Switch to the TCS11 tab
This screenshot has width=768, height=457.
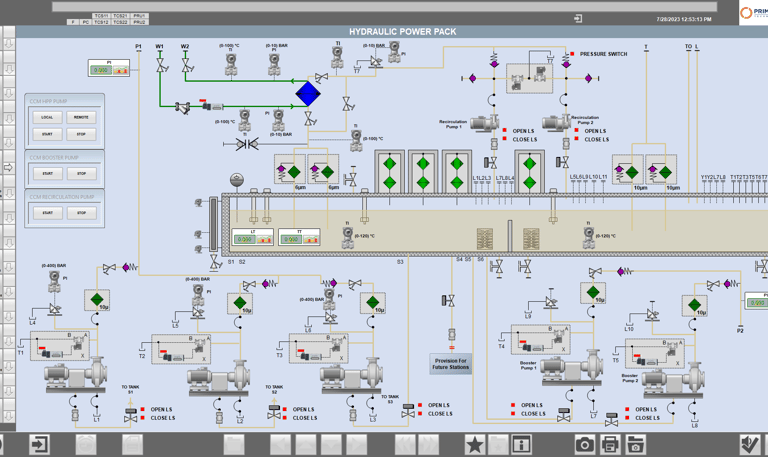point(101,16)
